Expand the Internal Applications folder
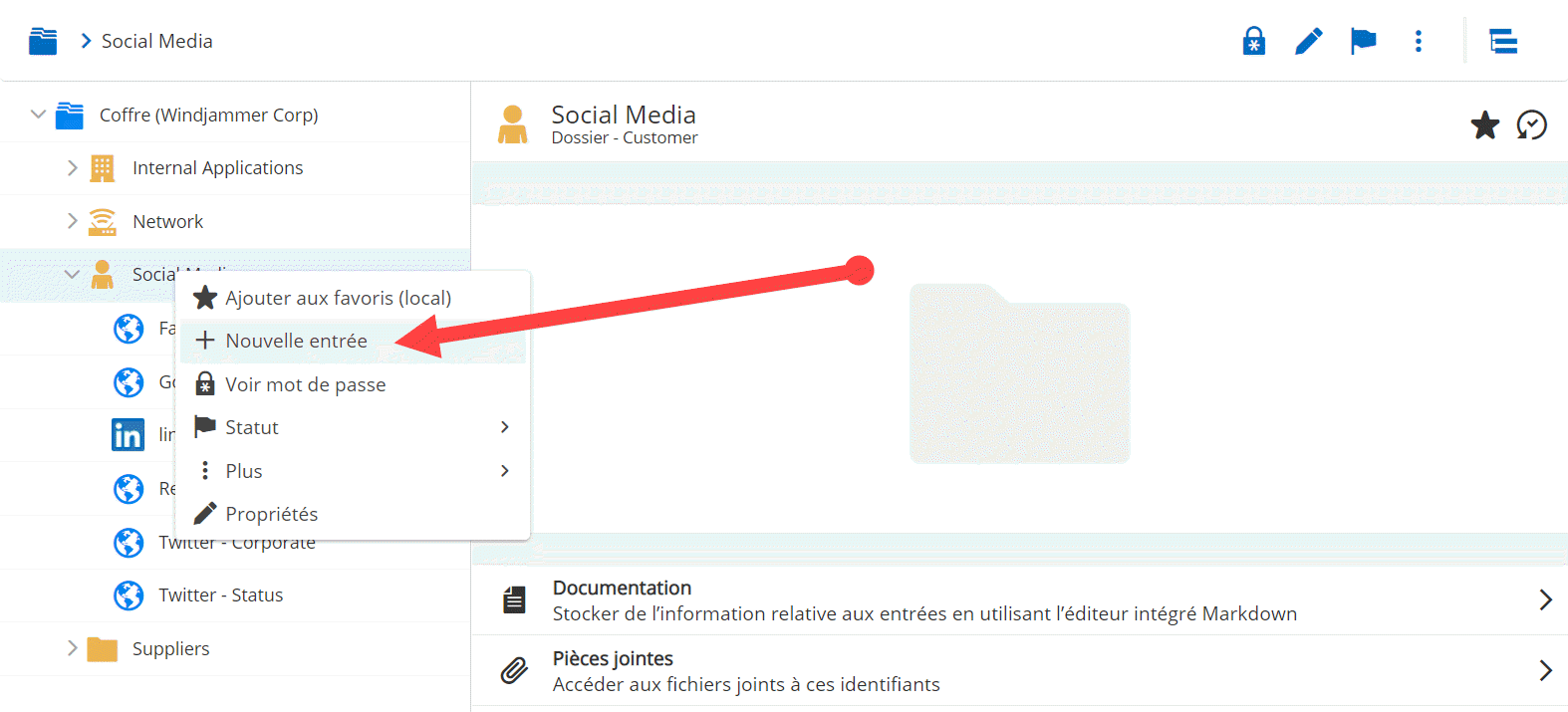 (x=72, y=168)
